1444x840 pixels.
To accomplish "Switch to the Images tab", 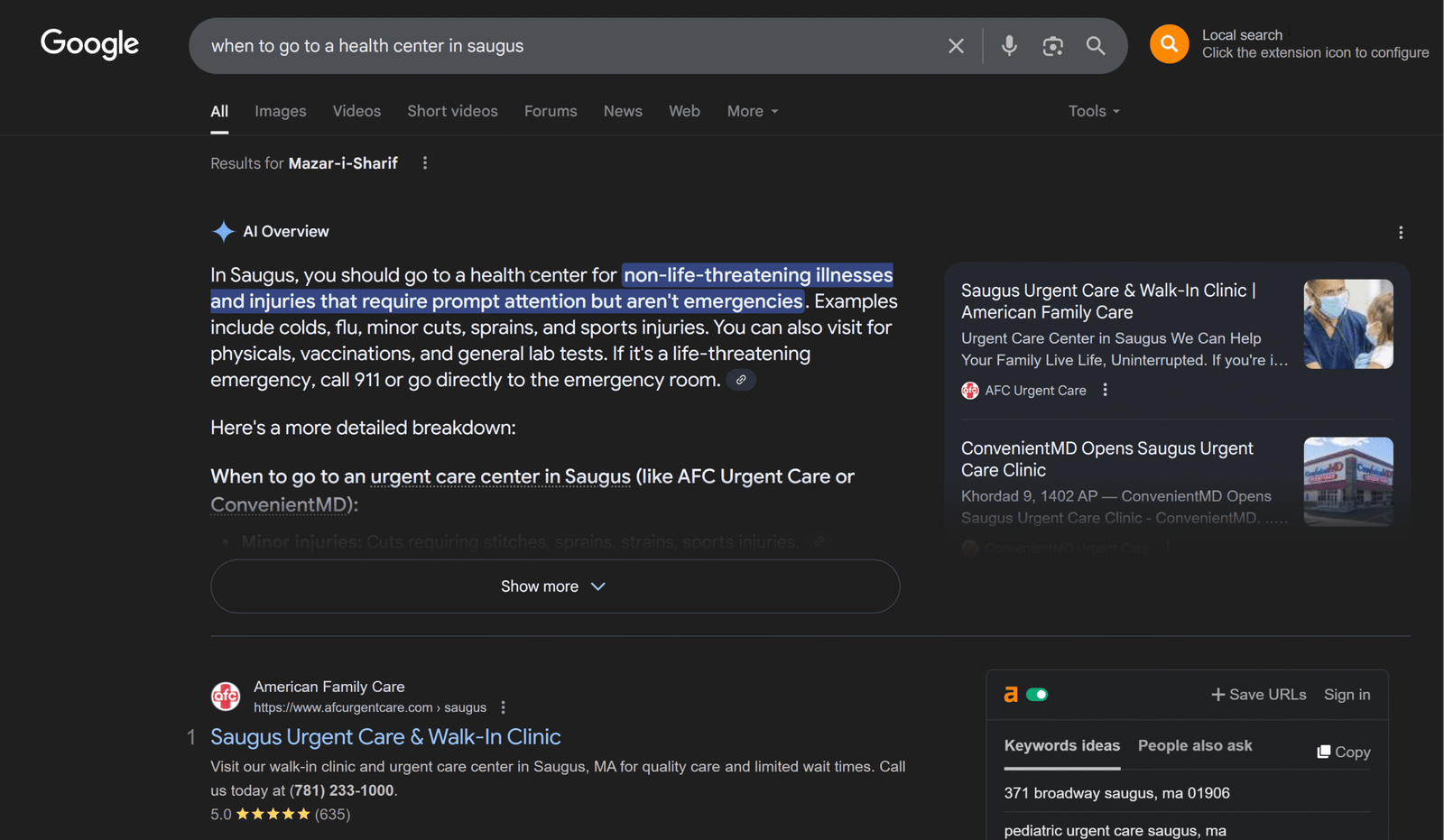I will coord(281,111).
